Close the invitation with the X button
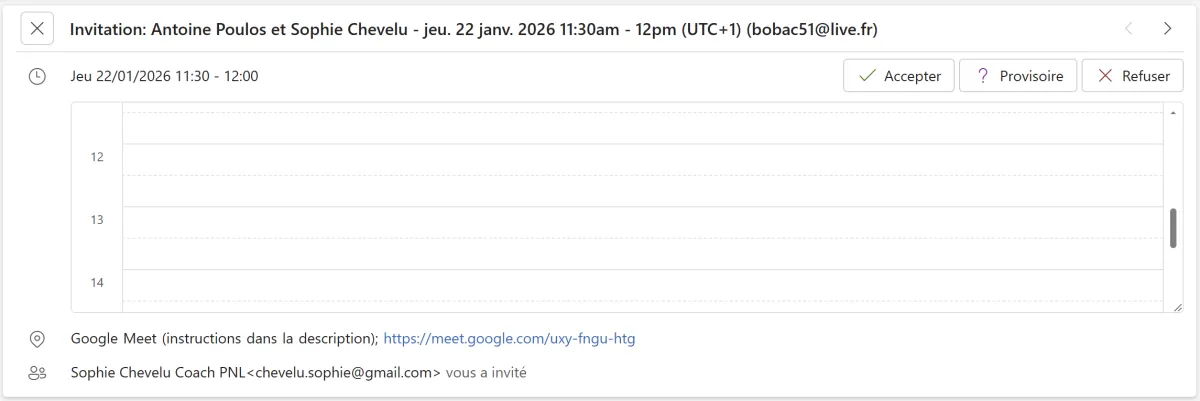Screen dimensions: 1200x401 tap(37, 29)
